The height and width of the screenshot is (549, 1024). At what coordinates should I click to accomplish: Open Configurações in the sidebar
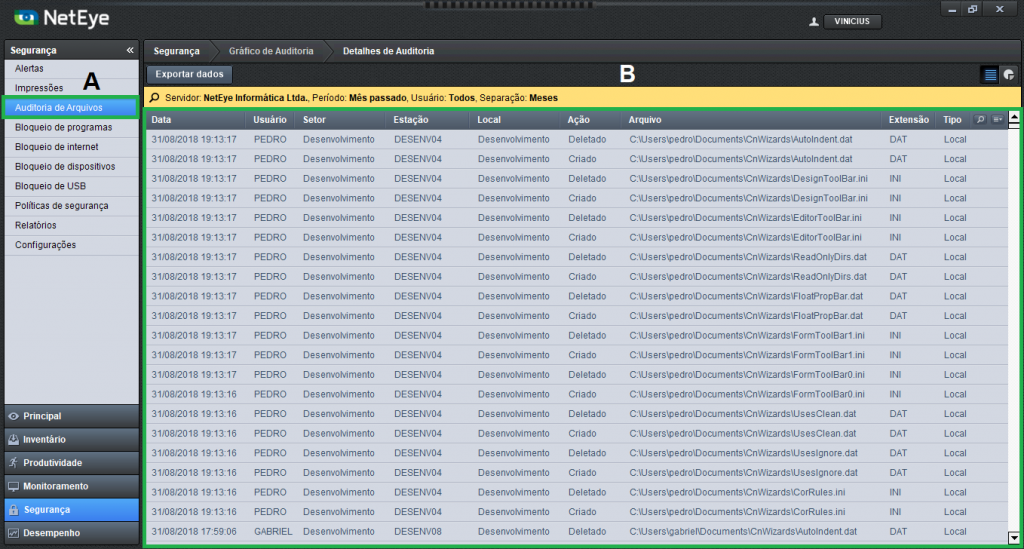[71, 245]
